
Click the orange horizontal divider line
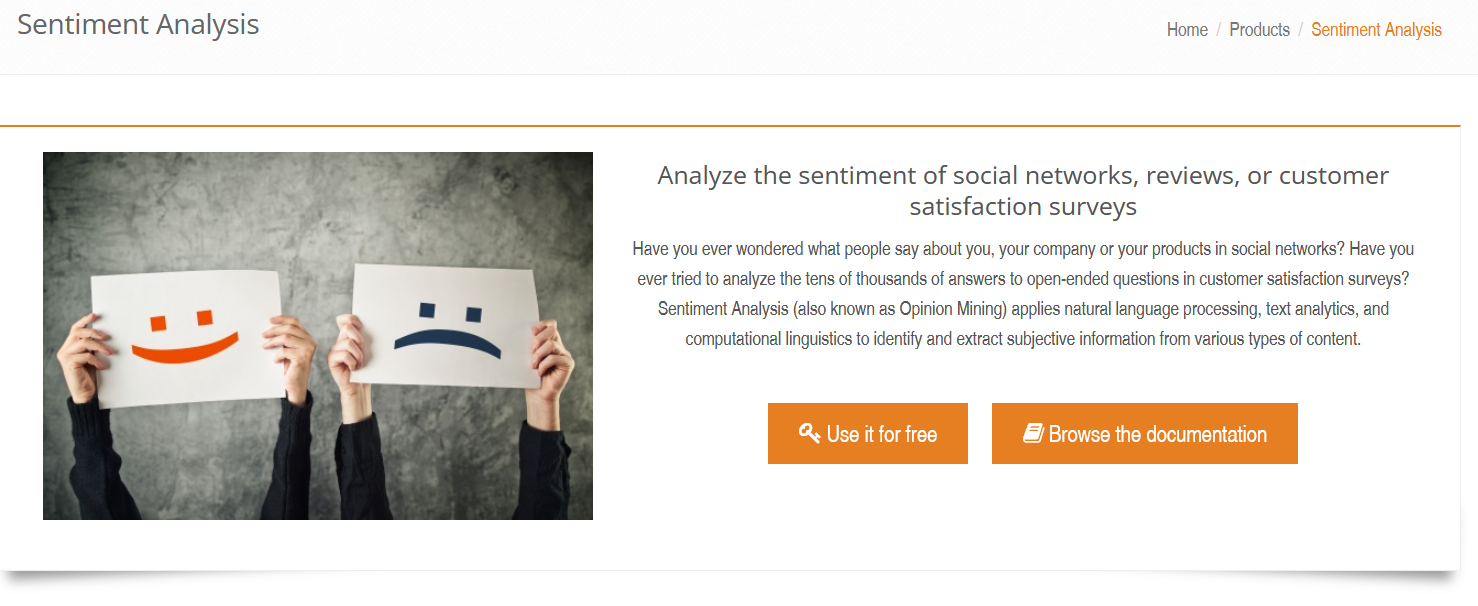(x=739, y=126)
